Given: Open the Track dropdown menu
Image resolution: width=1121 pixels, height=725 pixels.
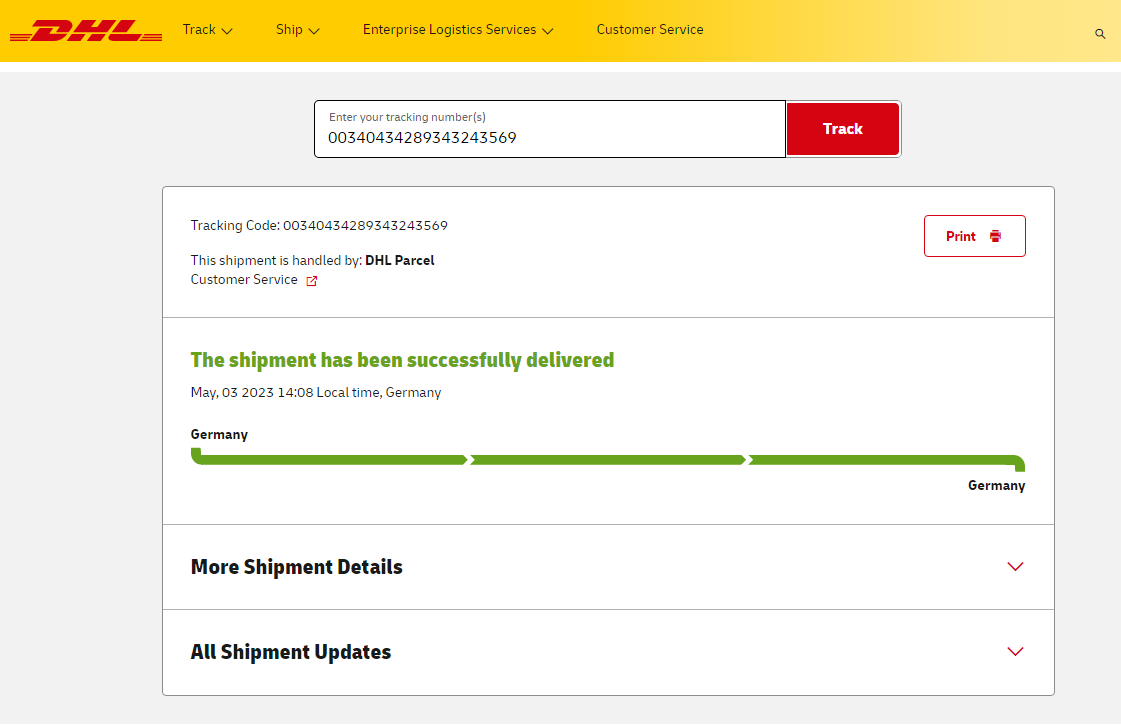Looking at the screenshot, I should (x=207, y=30).
